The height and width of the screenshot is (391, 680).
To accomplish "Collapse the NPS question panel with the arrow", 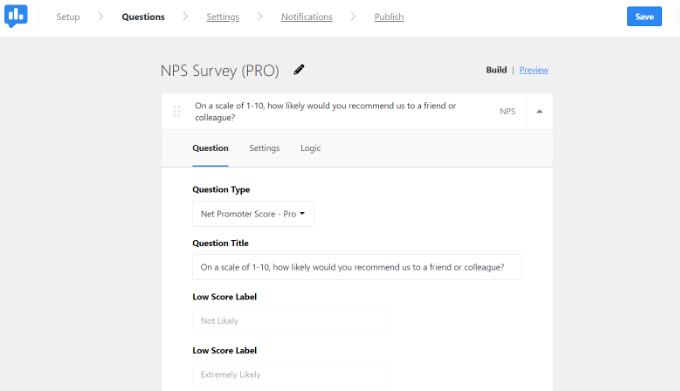I will pos(539,111).
